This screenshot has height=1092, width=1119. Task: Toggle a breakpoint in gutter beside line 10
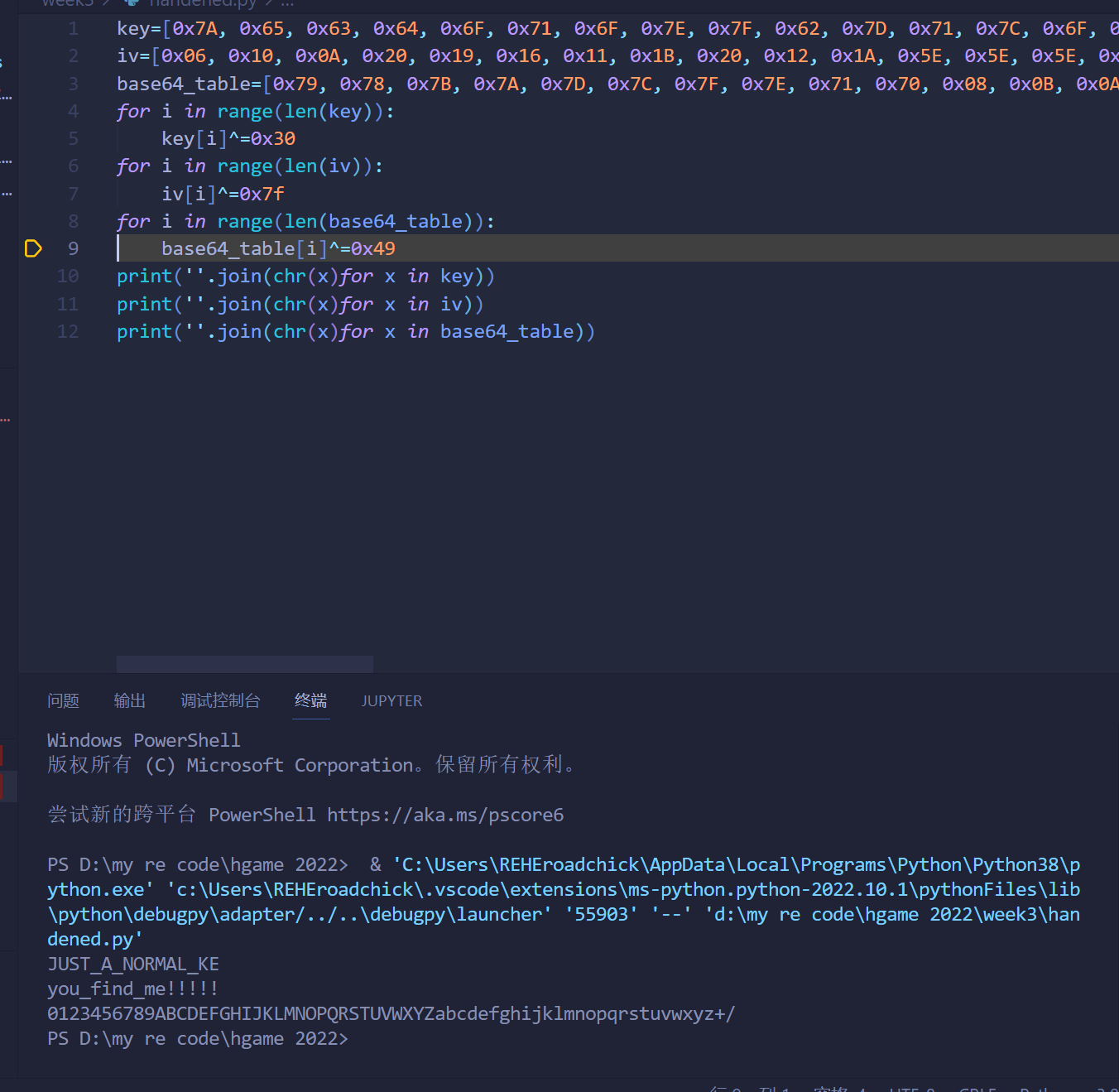tap(33, 277)
